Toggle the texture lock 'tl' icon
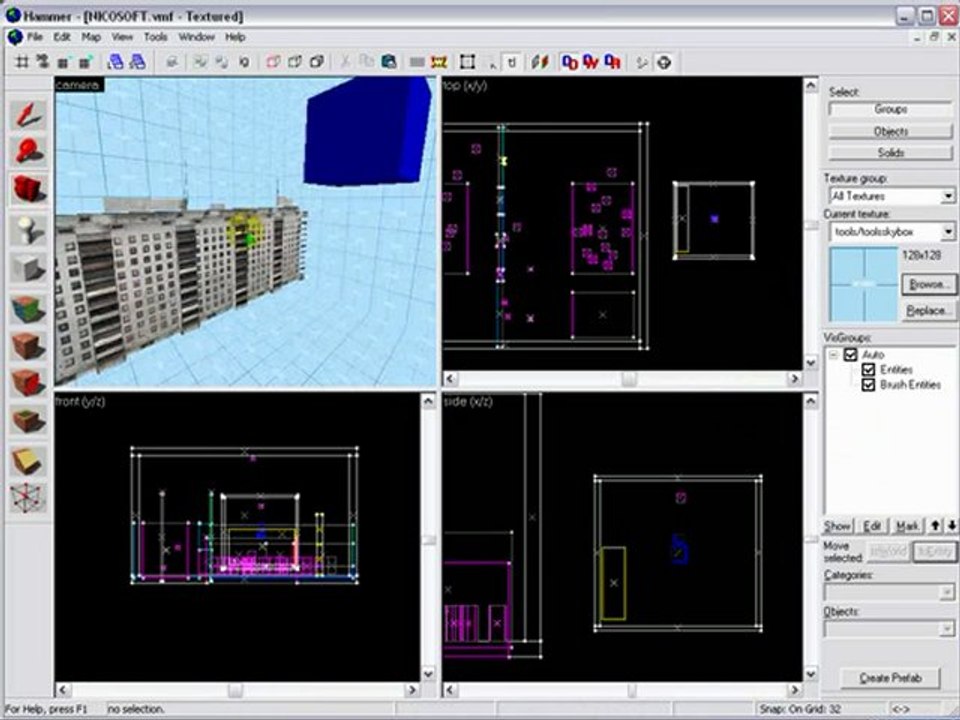 tap(512, 62)
